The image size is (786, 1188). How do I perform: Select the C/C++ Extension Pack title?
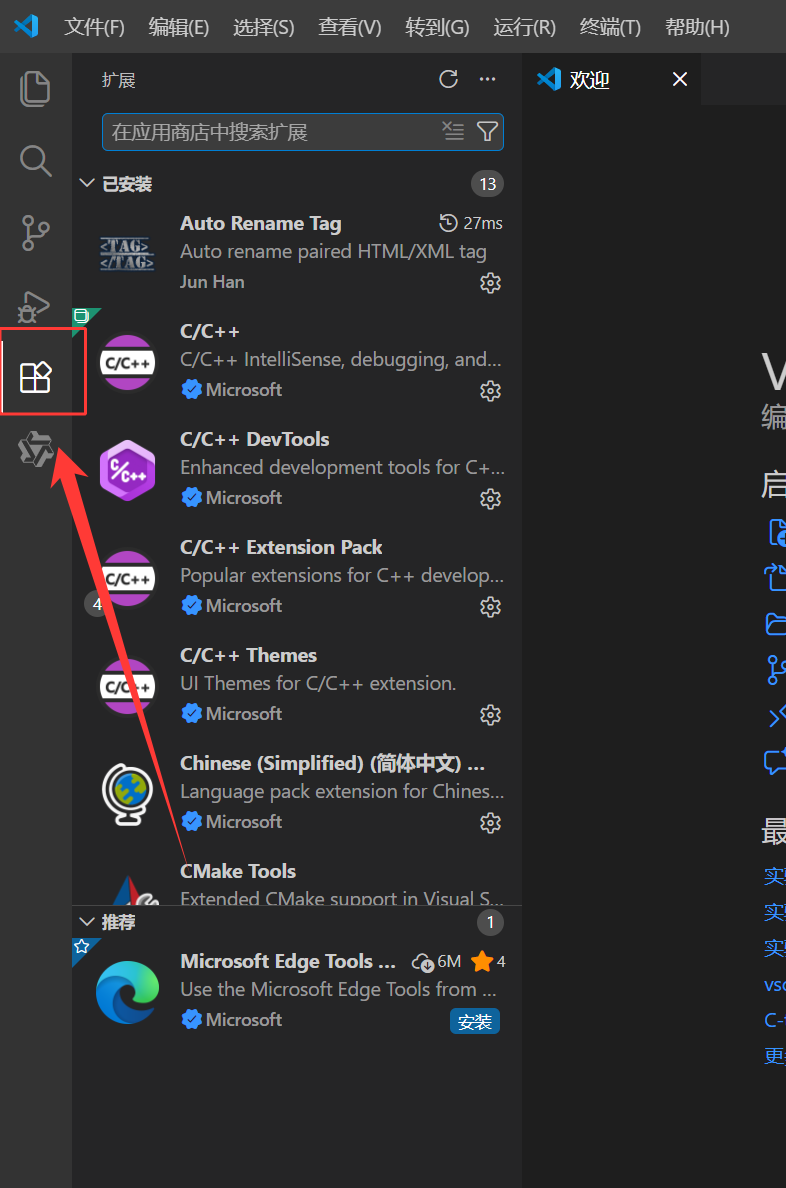click(281, 547)
